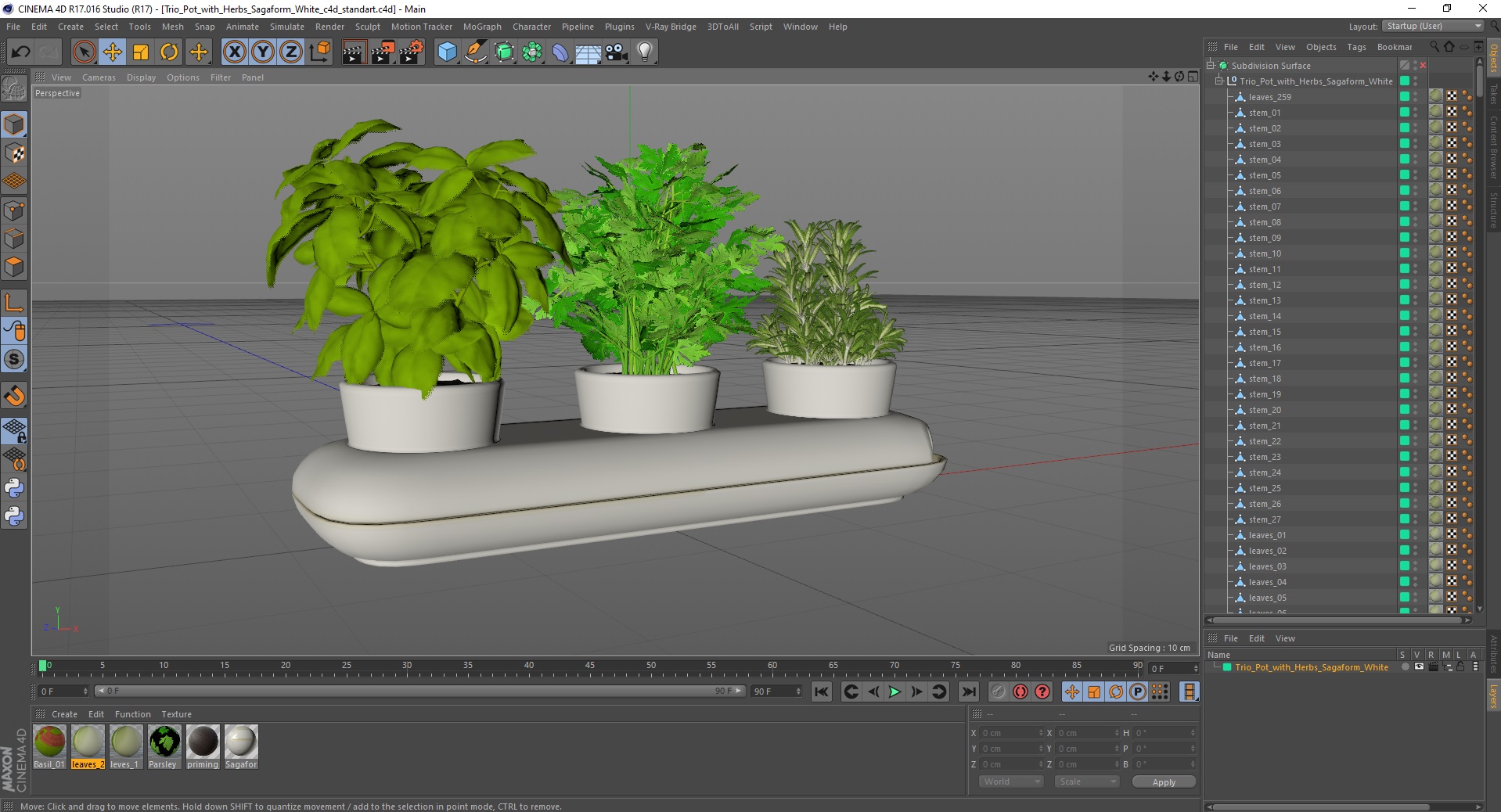Open the Layers vertical tab
The width and height of the screenshot is (1501, 812).
pyautogui.click(x=1493, y=696)
